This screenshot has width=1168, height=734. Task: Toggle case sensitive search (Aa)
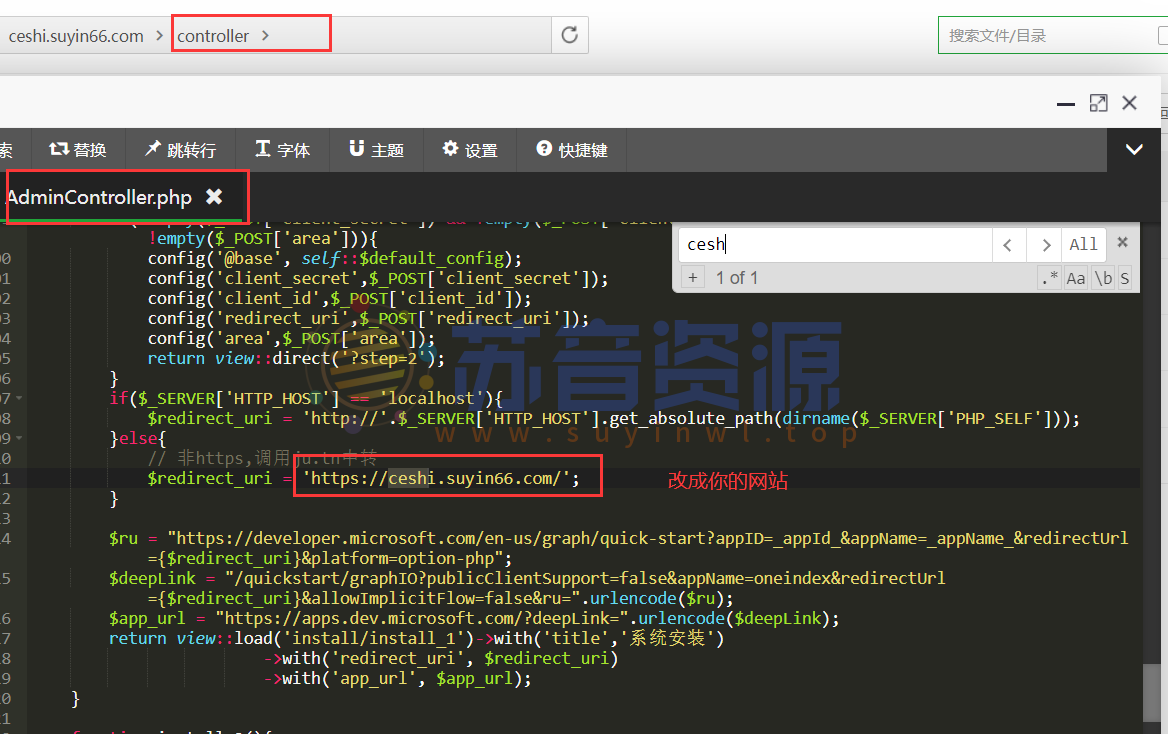click(1076, 278)
